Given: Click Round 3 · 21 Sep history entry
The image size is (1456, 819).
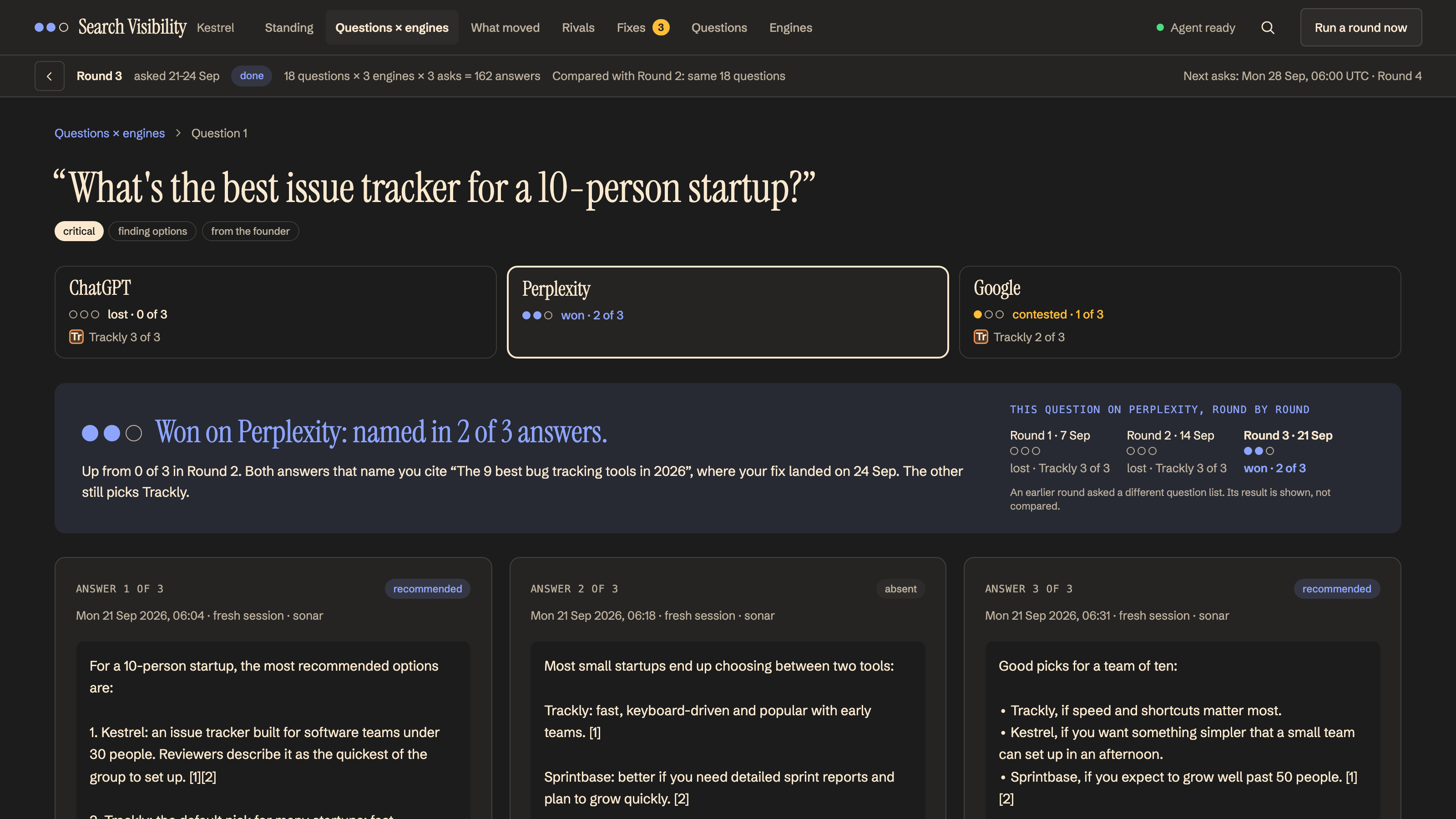Looking at the screenshot, I should (1288, 452).
